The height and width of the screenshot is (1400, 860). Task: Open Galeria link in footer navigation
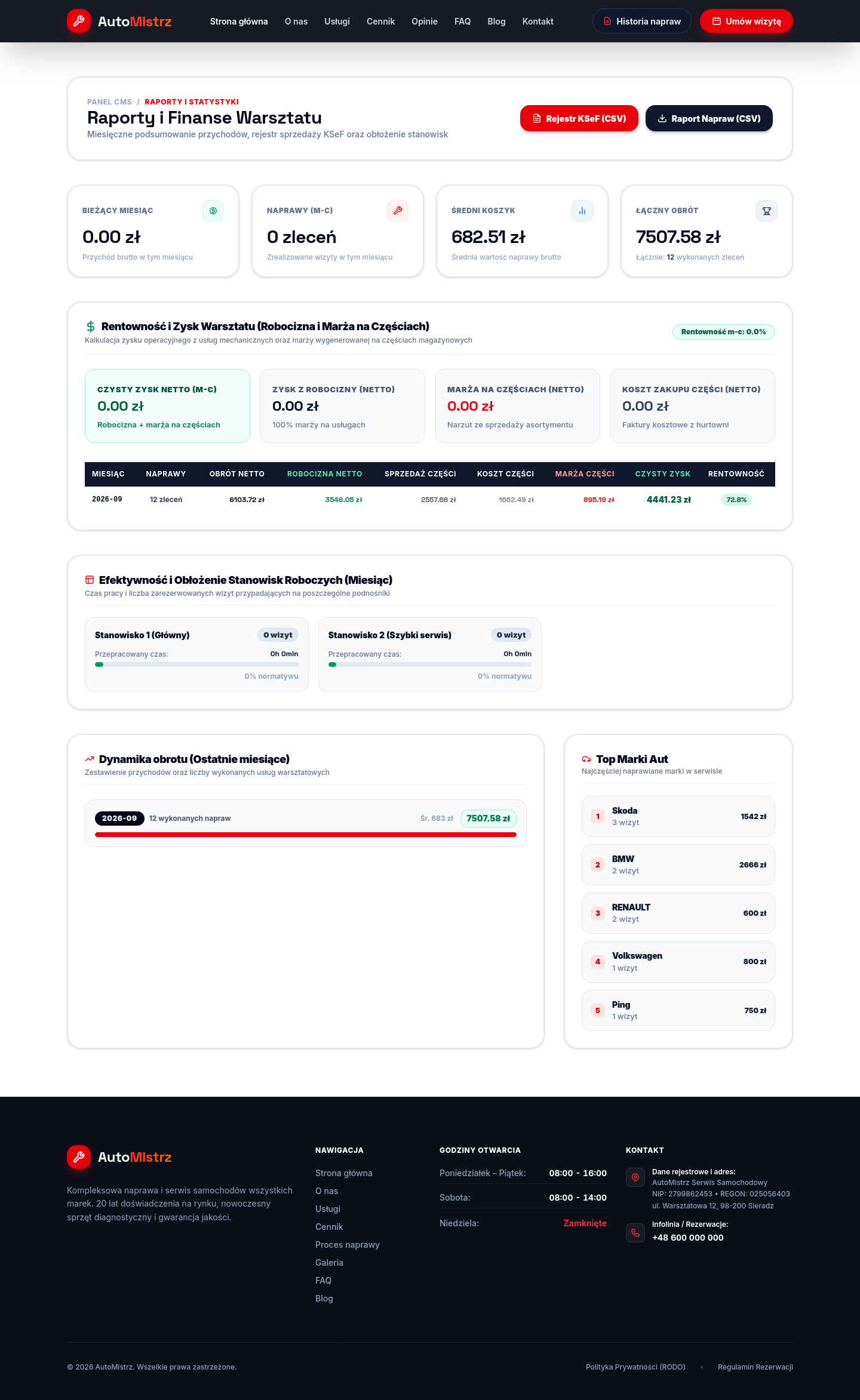[329, 1263]
